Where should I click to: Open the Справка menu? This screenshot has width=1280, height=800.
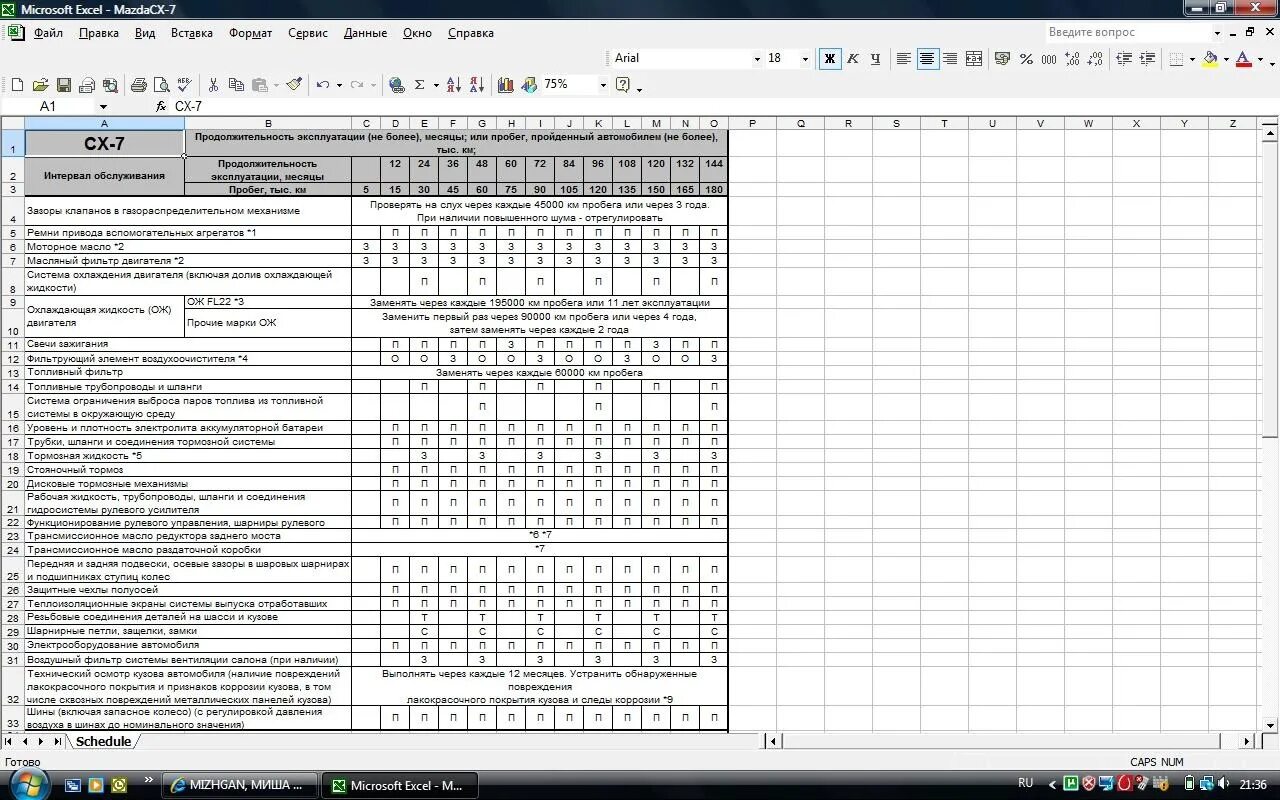point(471,33)
